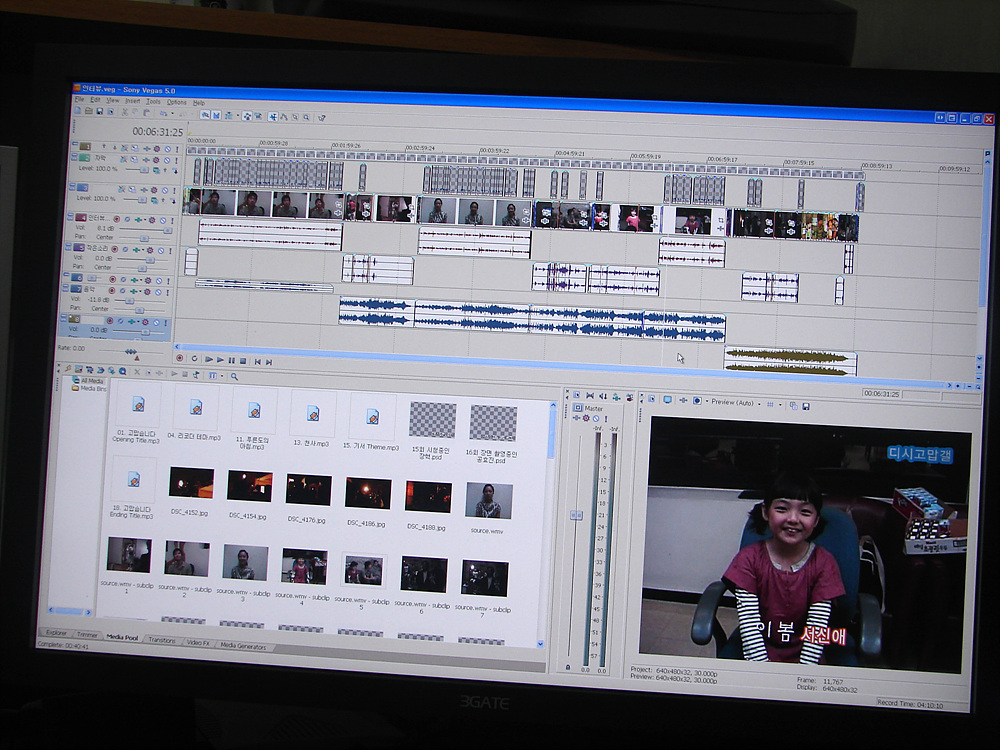Switch to the Media Generators tab
Viewport: 1000px width, 750px height.
[x=243, y=645]
